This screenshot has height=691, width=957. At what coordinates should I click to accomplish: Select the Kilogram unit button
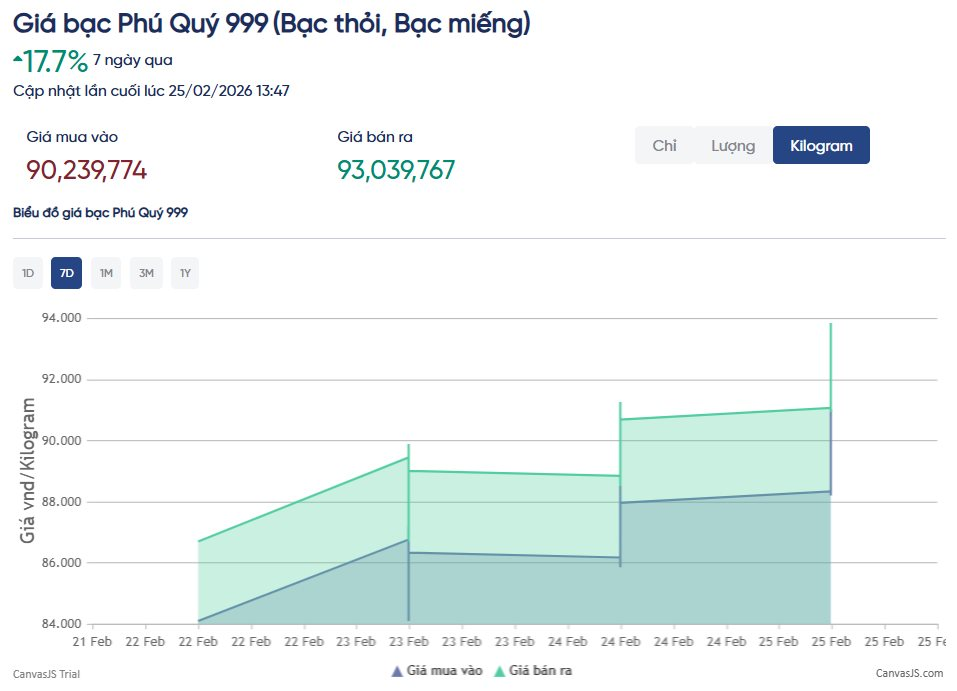821,145
